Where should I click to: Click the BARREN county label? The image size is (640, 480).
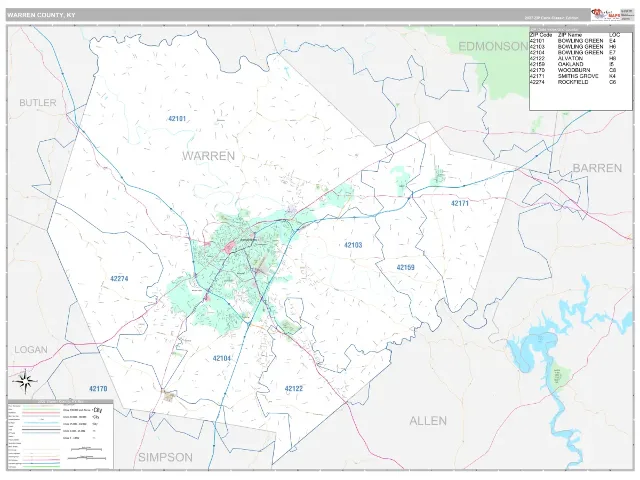tap(597, 168)
